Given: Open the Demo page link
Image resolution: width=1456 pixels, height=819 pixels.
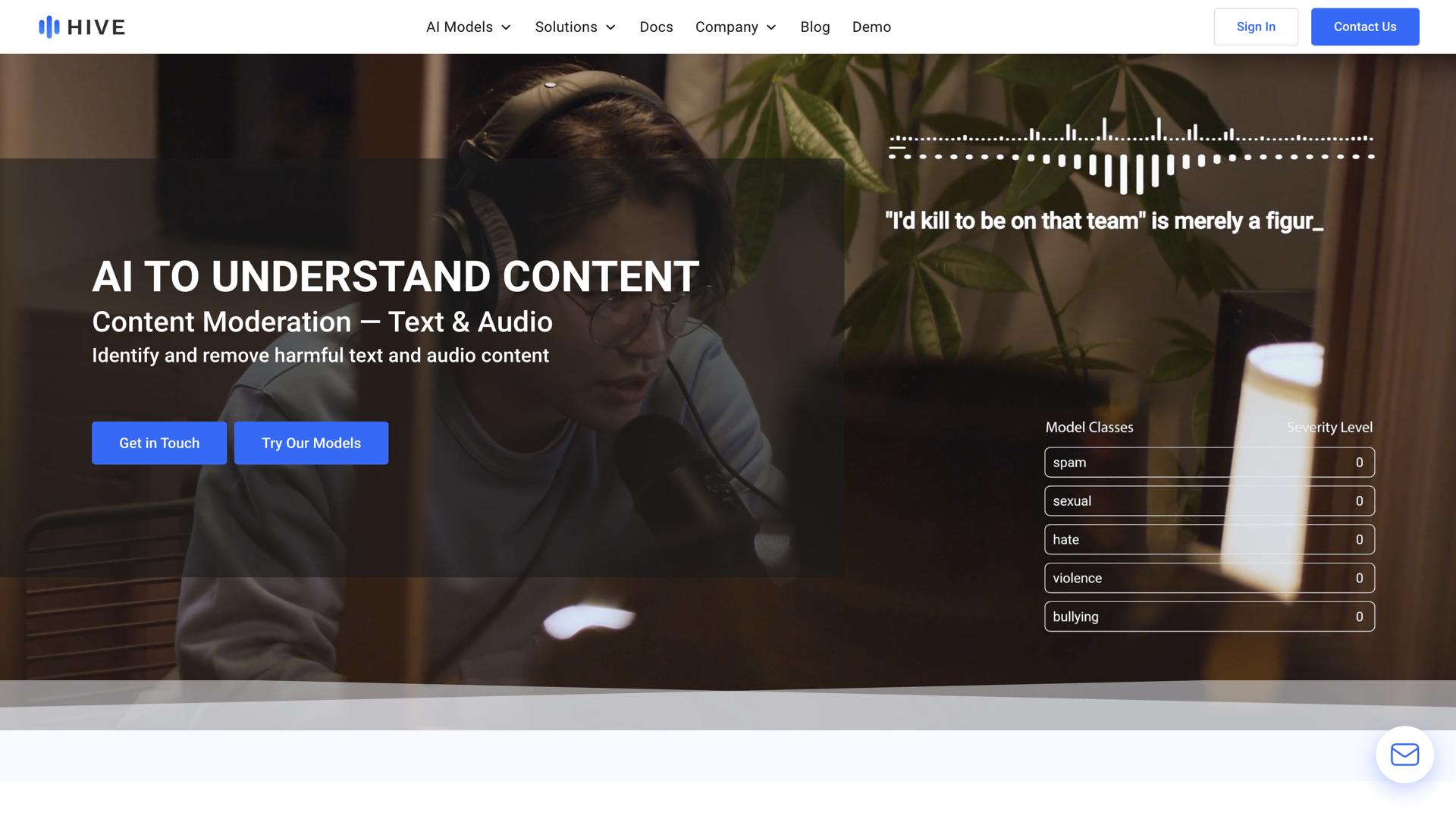Looking at the screenshot, I should coord(871,27).
